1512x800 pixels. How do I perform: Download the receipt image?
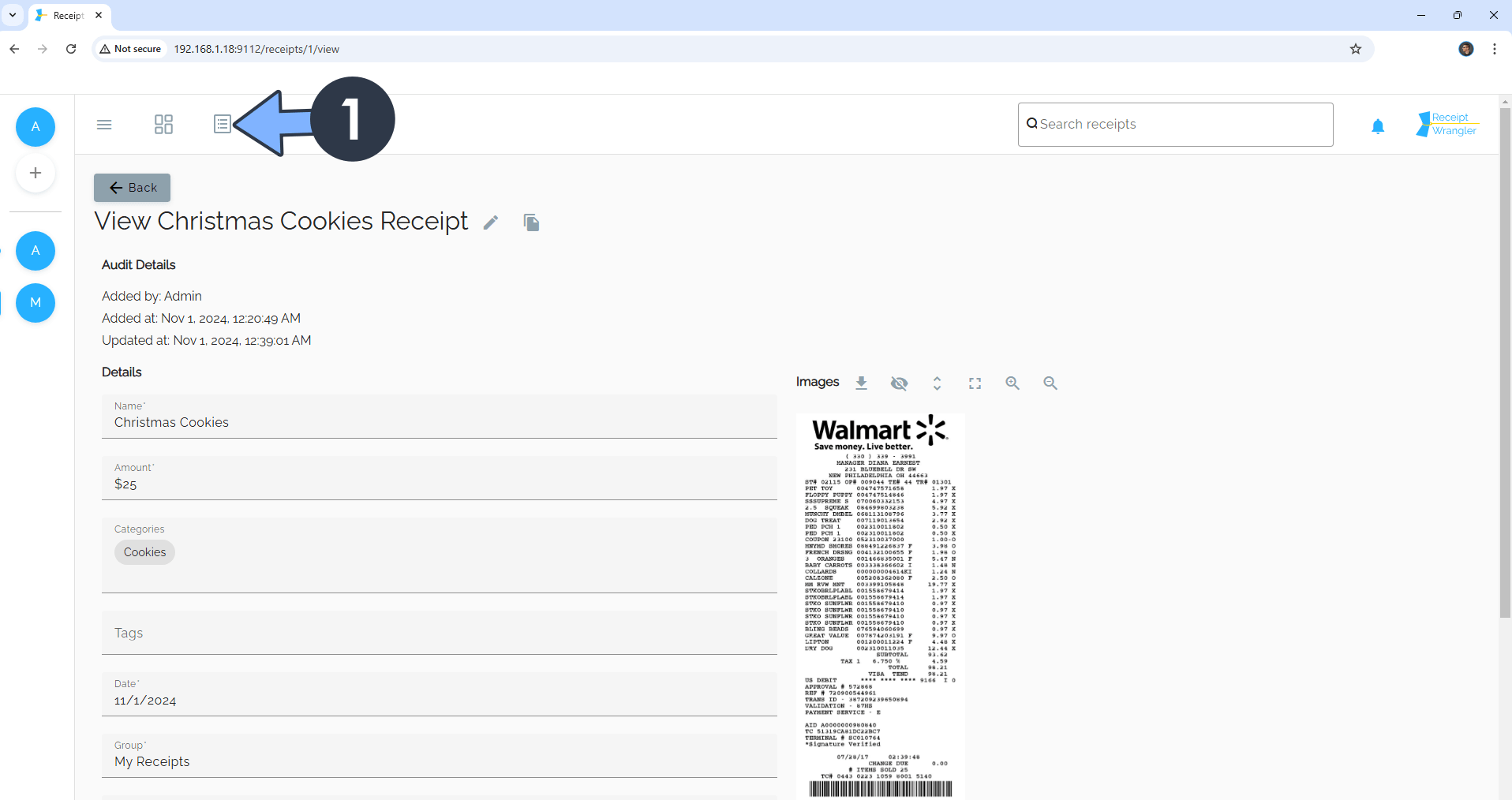[862, 383]
